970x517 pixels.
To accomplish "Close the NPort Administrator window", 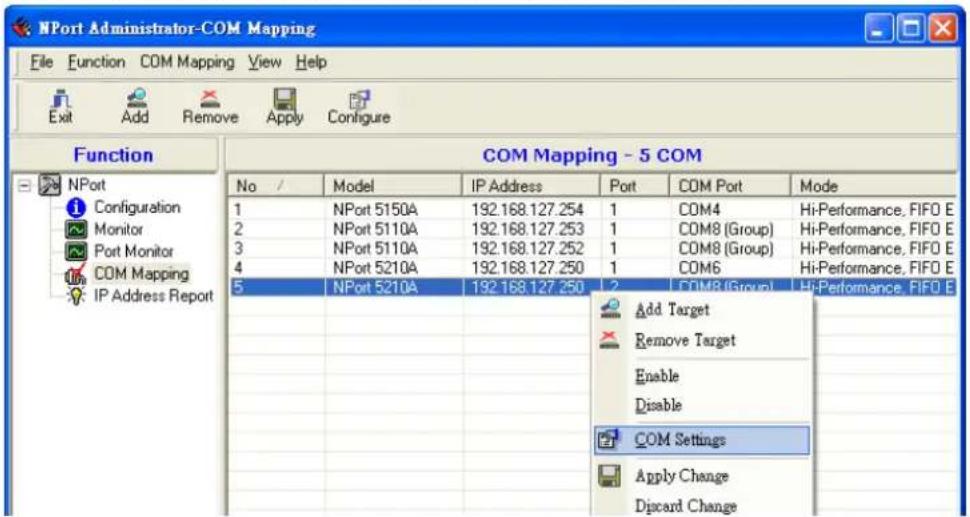I will click(942, 29).
